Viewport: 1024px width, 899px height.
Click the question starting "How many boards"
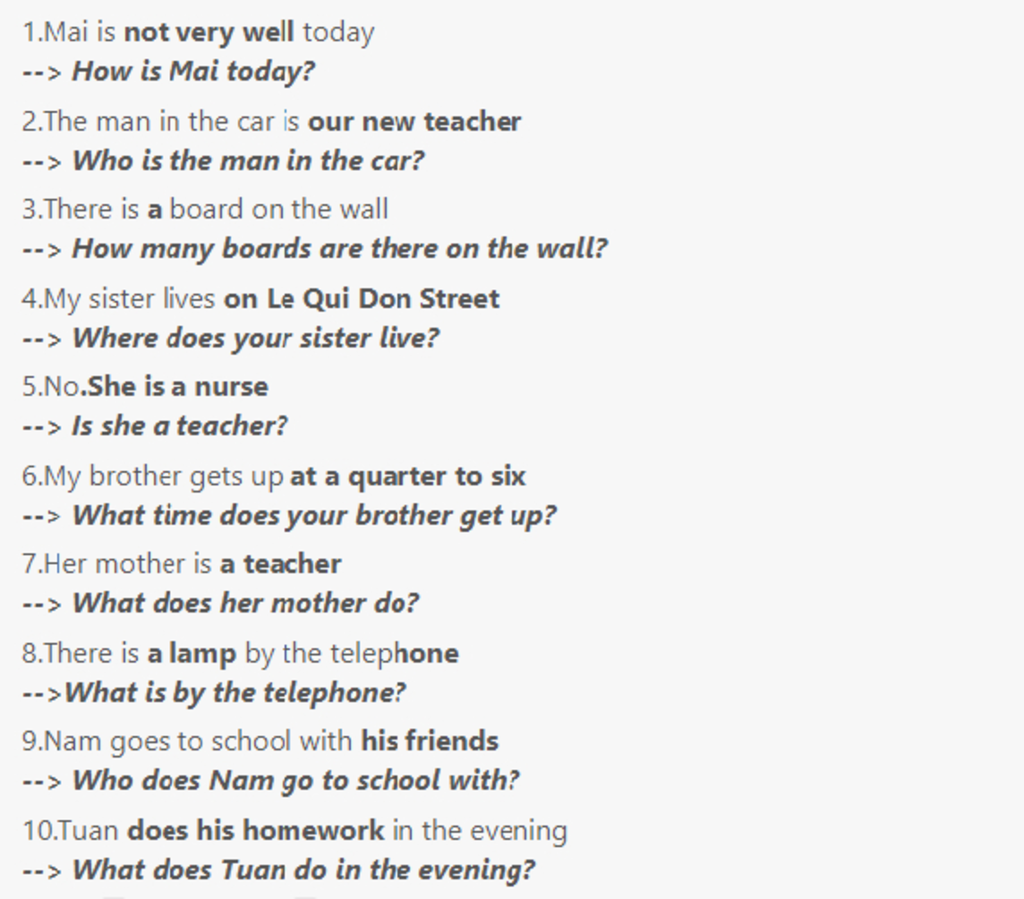pyautogui.click(x=339, y=248)
